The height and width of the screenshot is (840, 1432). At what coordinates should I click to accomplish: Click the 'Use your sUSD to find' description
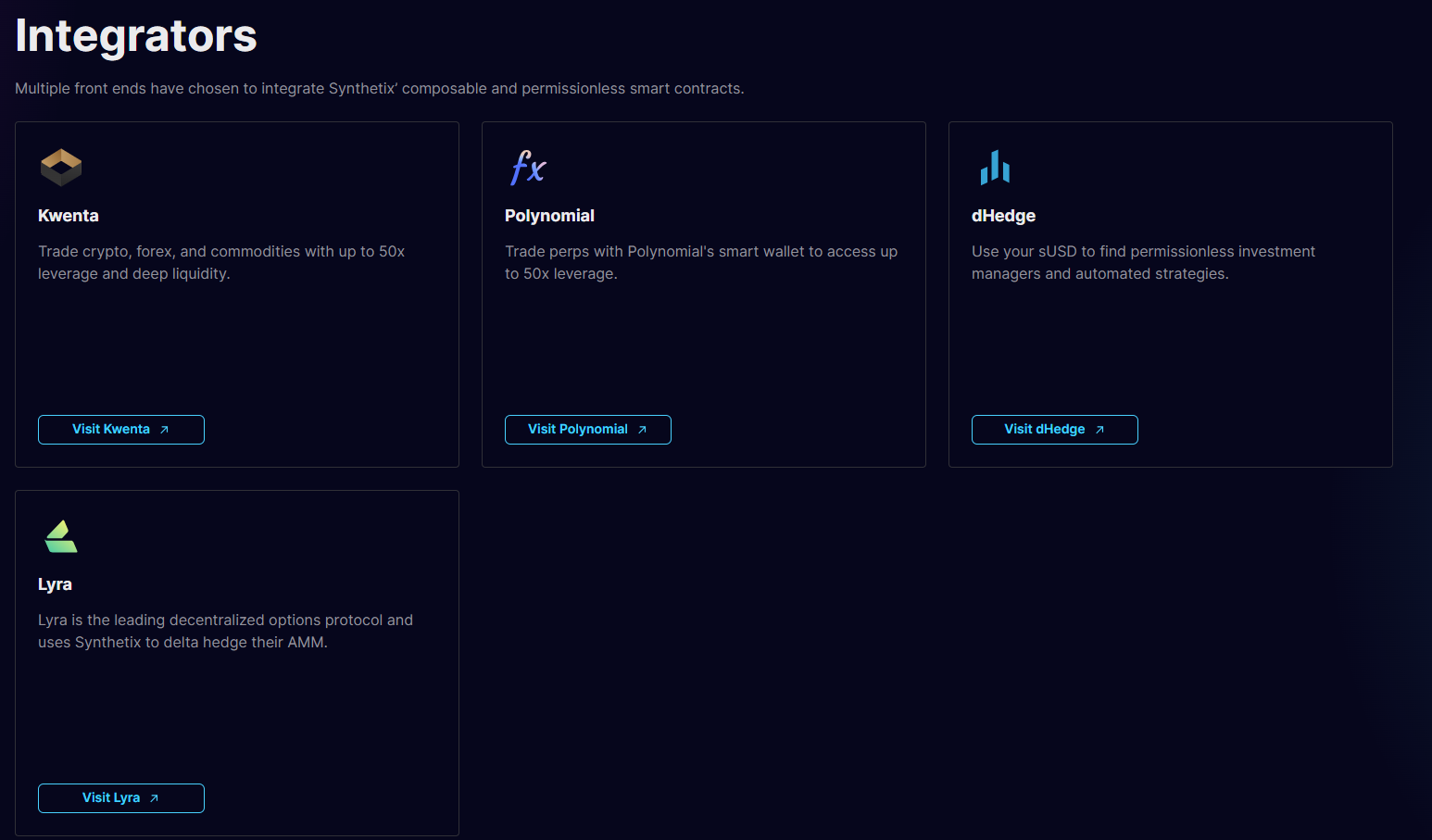click(1143, 263)
